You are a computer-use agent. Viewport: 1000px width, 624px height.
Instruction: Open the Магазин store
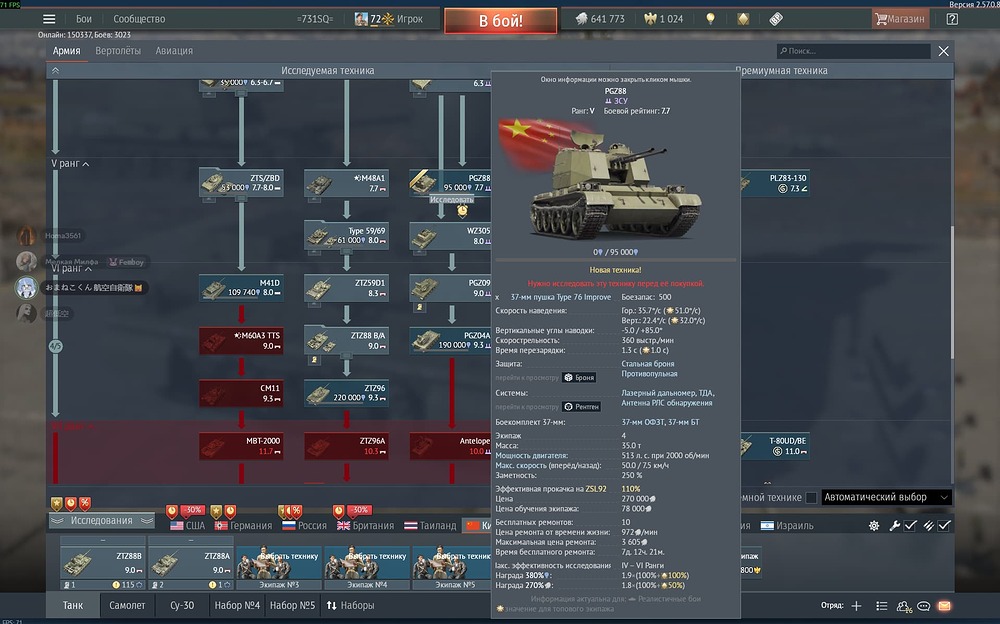(900, 19)
